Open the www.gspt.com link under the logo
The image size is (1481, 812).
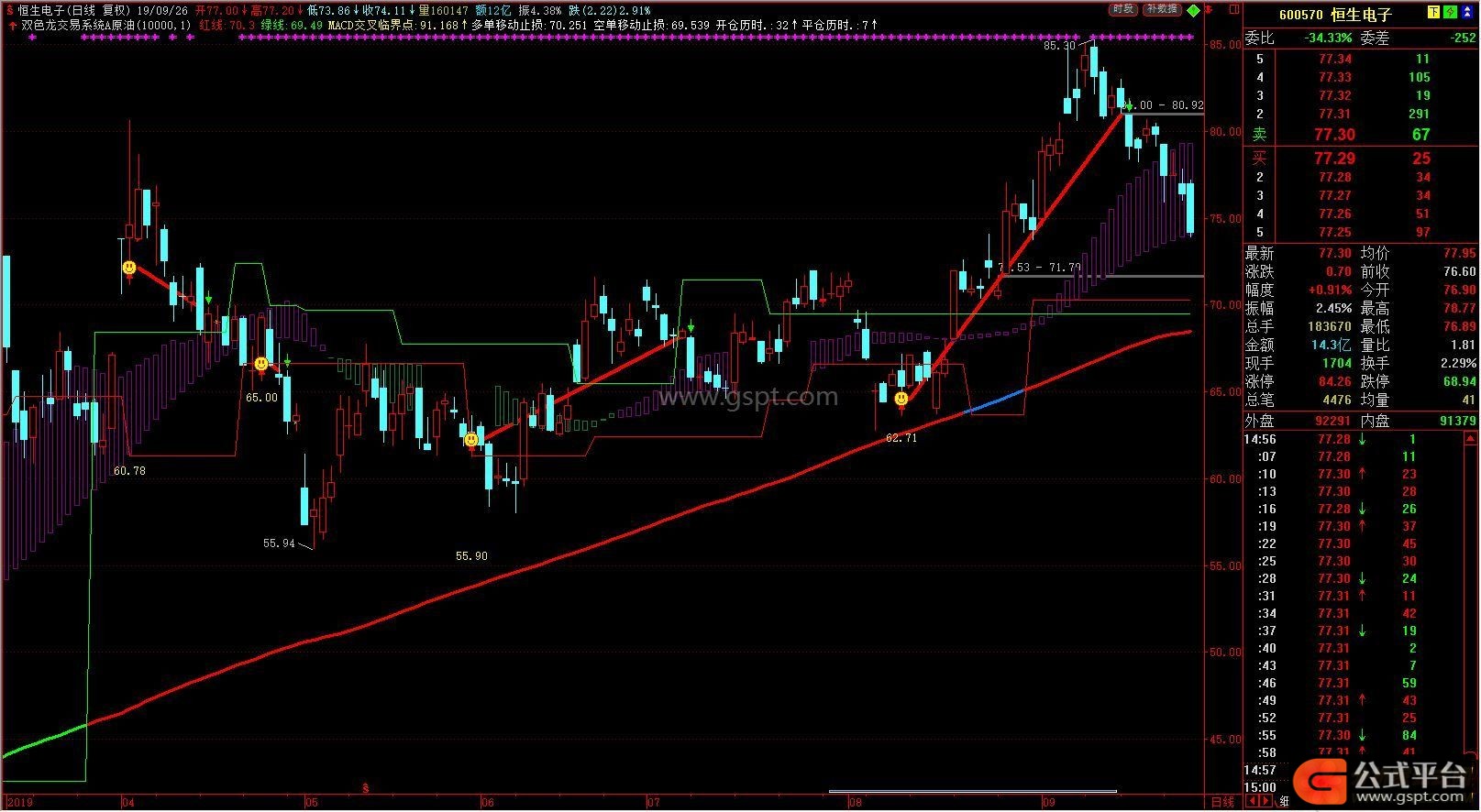[1409, 797]
